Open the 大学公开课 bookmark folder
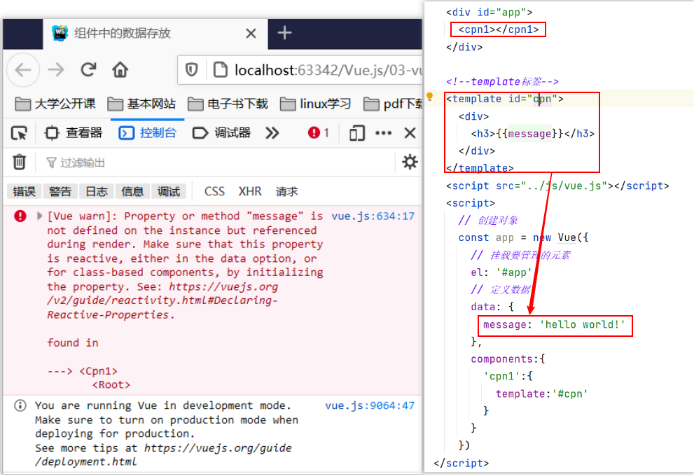This screenshot has width=694, height=476. click(x=55, y=104)
